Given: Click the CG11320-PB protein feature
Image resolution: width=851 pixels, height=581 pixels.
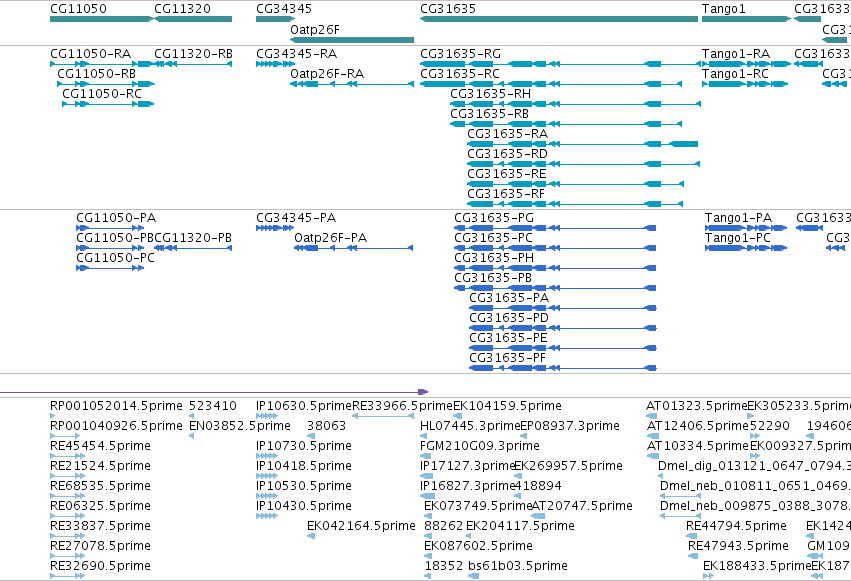Looking at the screenshot, I should tap(193, 248).
